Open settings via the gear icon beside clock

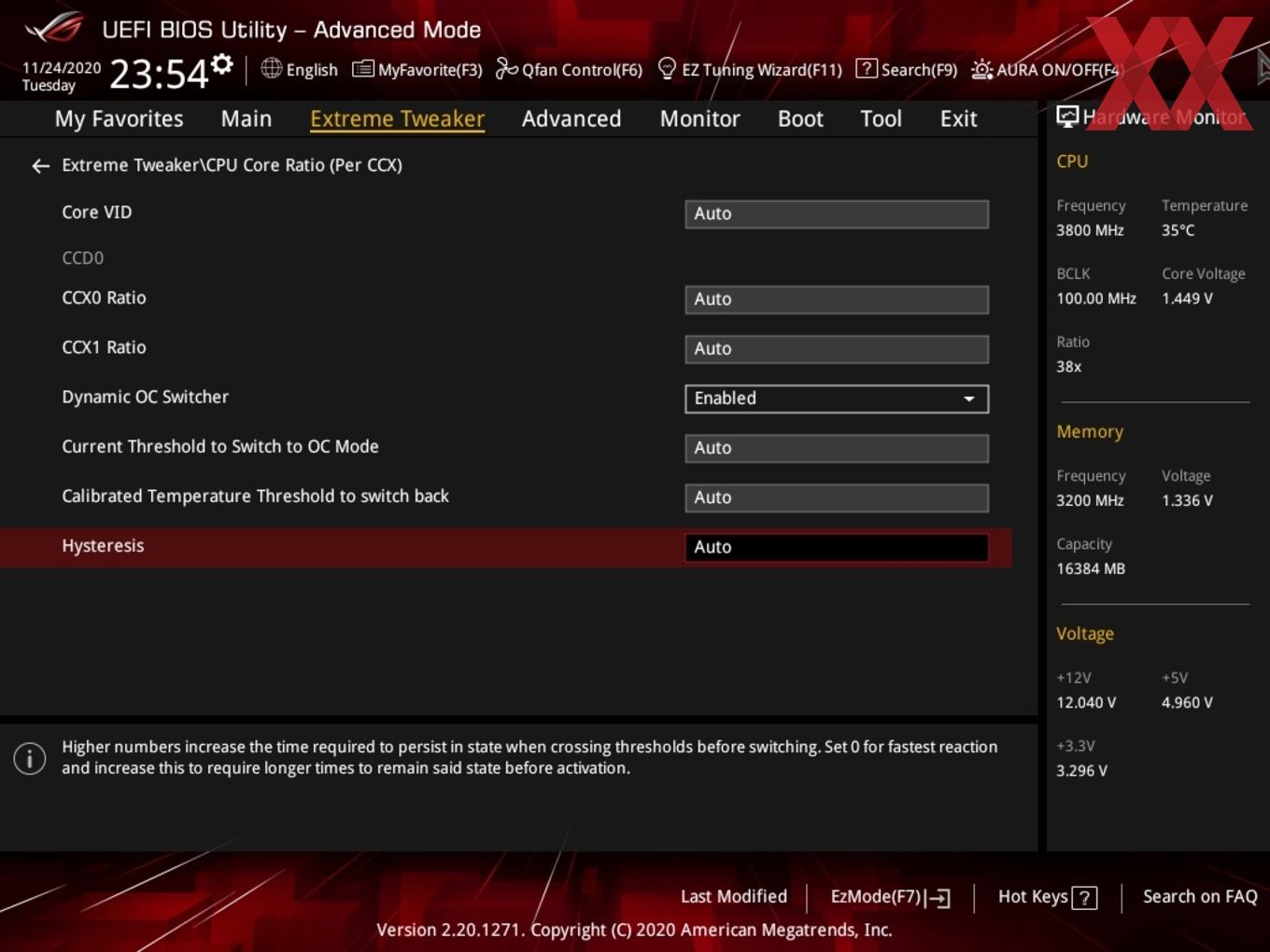pos(222,63)
